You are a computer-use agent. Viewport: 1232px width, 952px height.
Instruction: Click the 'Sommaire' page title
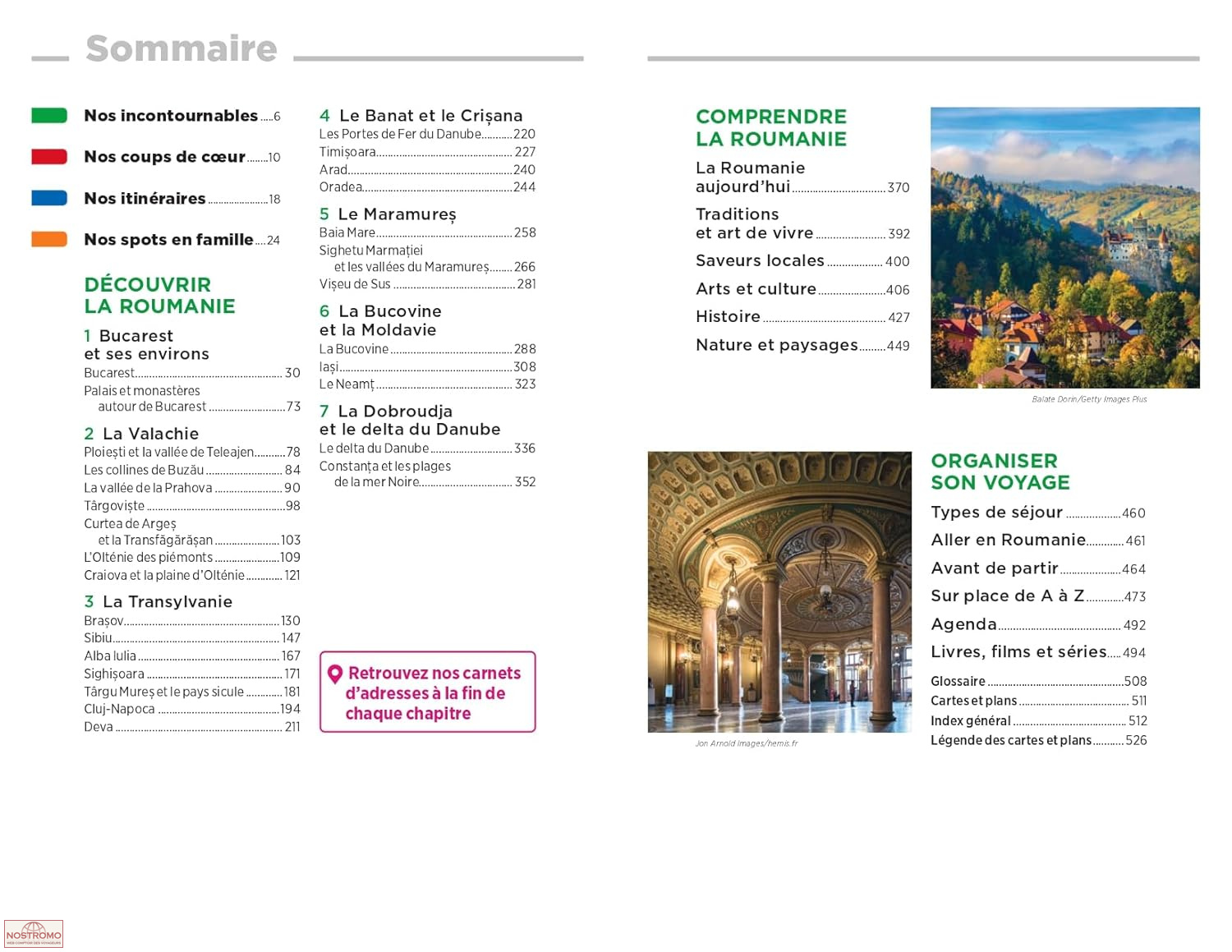click(x=182, y=48)
